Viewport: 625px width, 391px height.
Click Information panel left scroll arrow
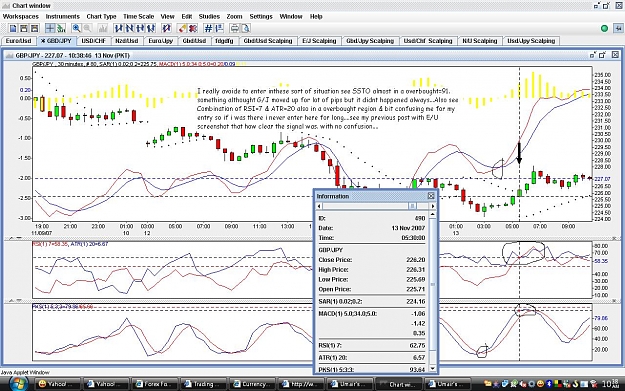click(319, 206)
